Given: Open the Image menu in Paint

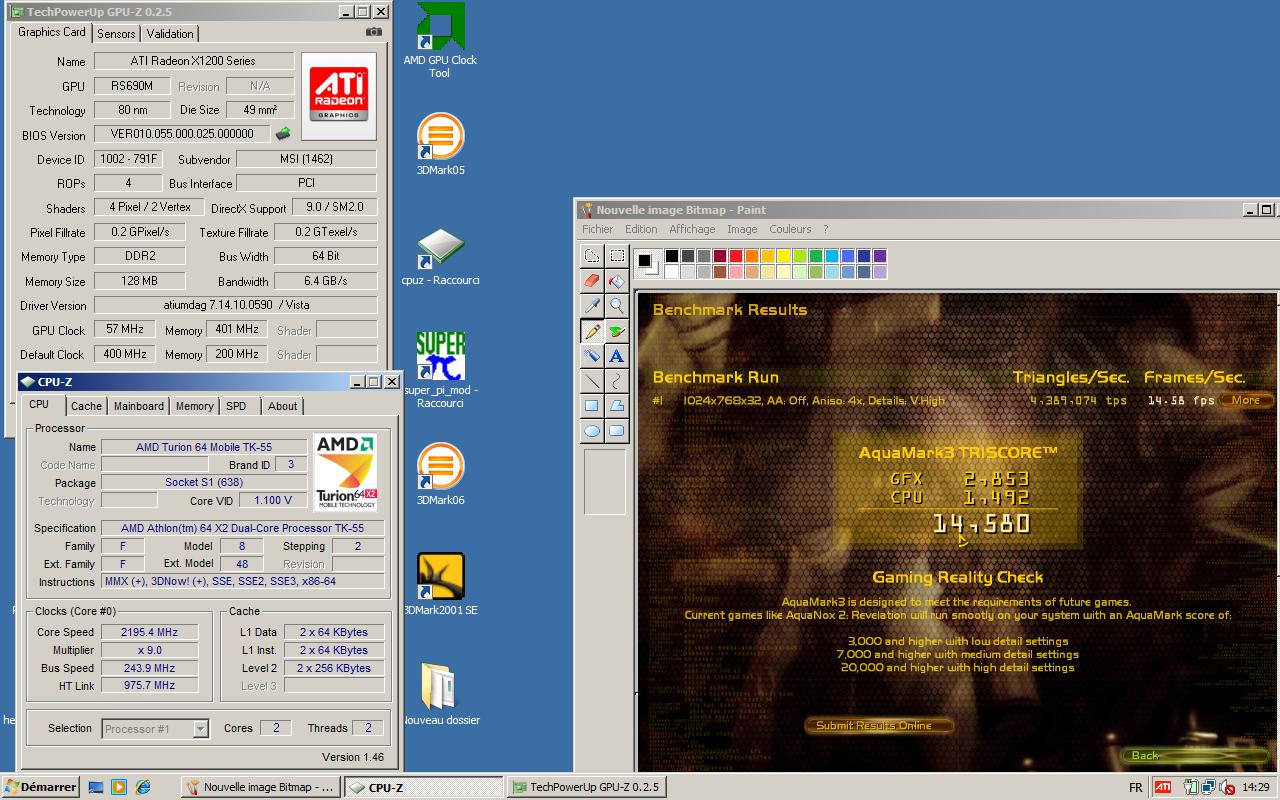Looking at the screenshot, I should (x=742, y=229).
